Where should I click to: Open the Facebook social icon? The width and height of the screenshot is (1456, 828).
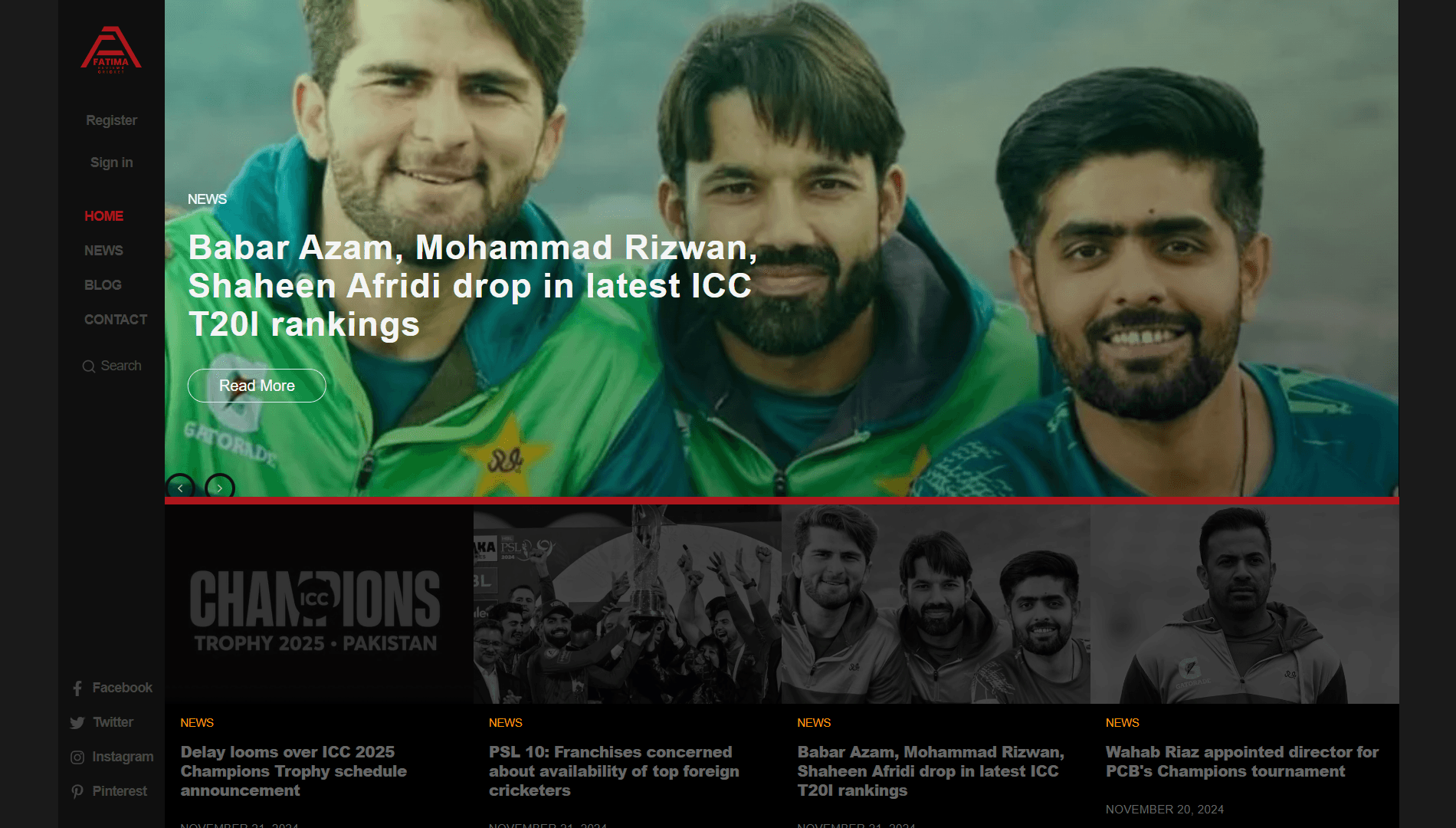77,688
